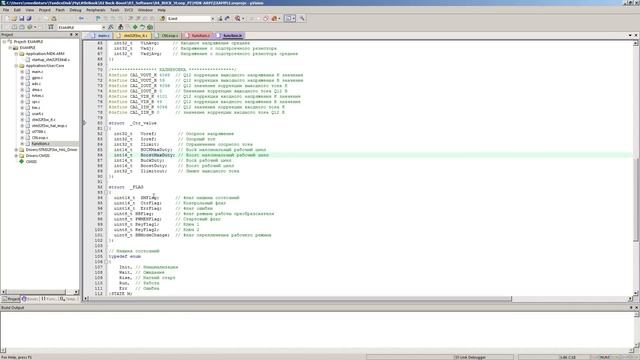The height and width of the screenshot is (360, 640).
Task: Start the debug session with the magnifier icon
Action: click(x=238, y=18)
